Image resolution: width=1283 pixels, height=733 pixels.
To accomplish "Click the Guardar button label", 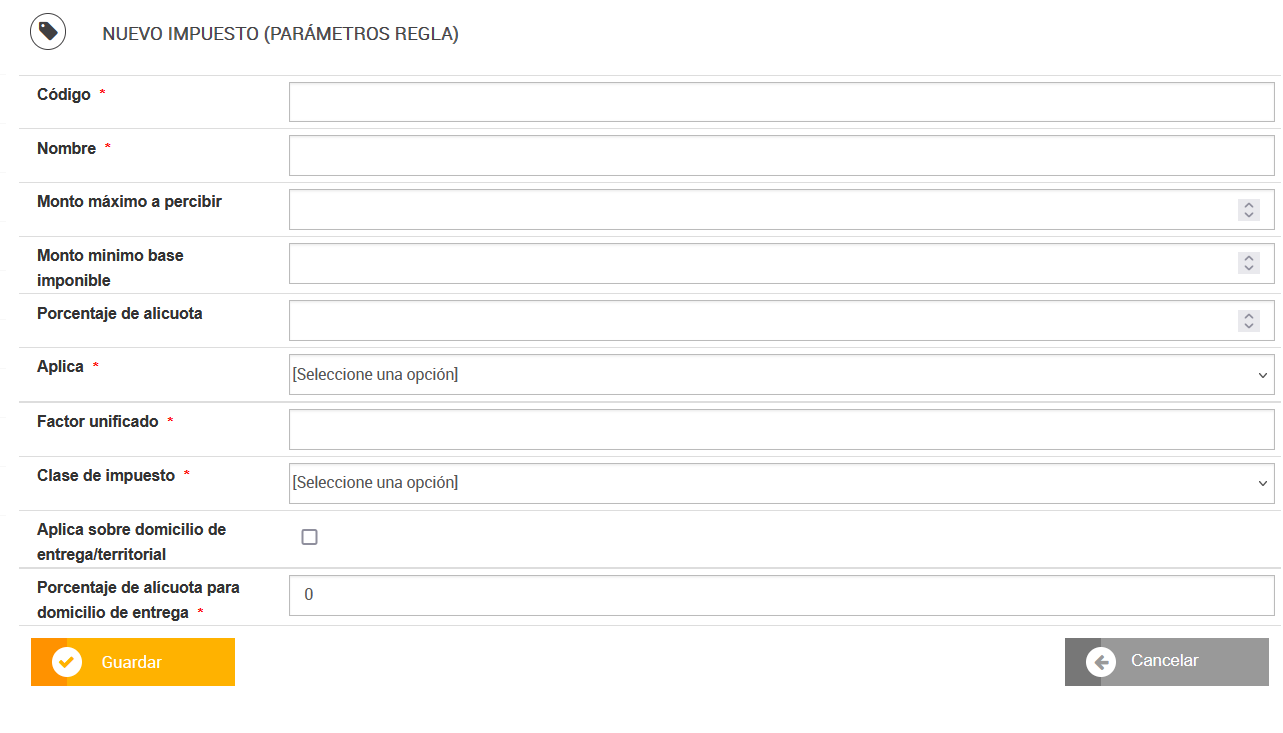I will point(131,662).
